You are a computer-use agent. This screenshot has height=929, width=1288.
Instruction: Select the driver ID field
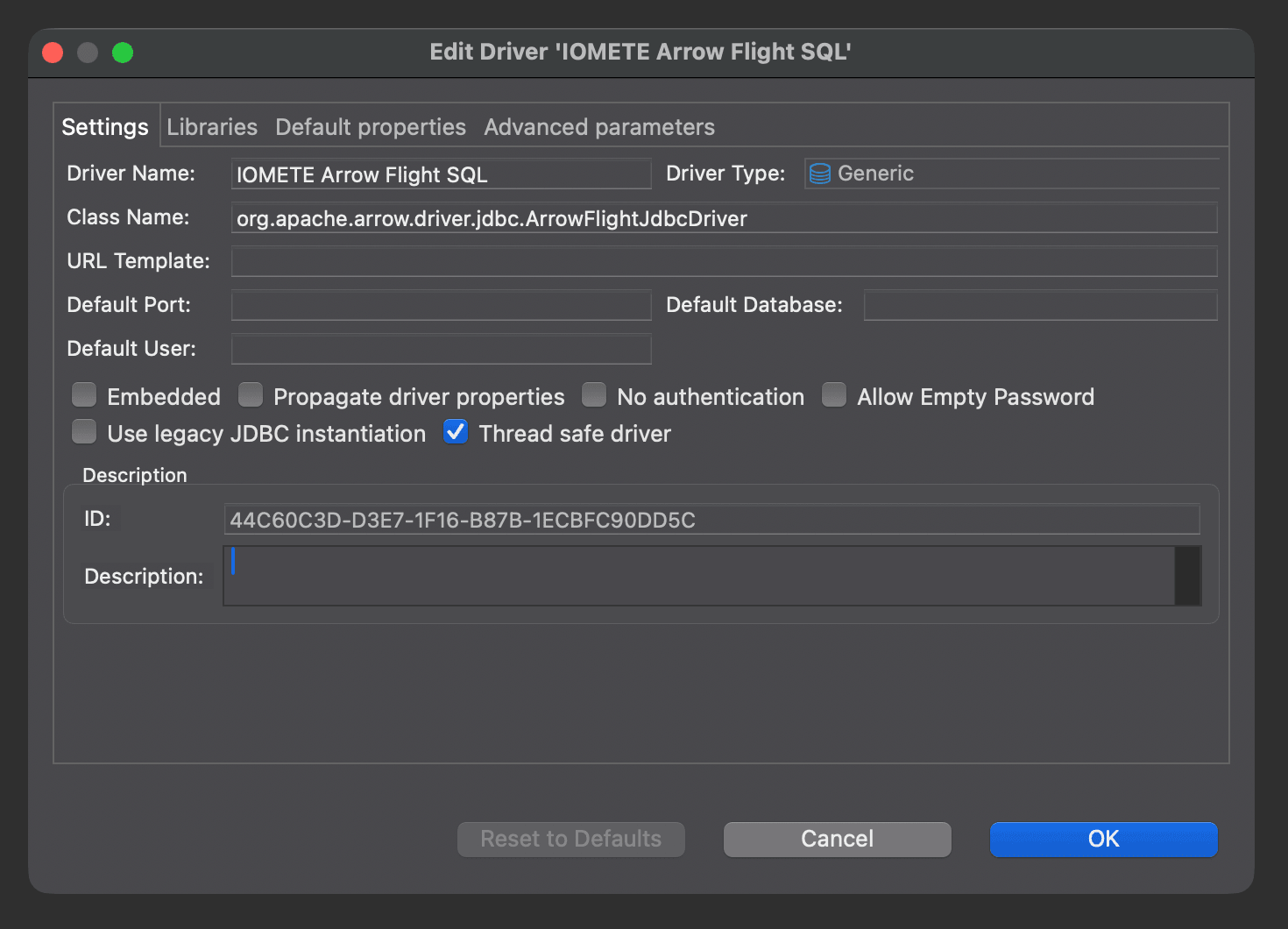tap(712, 519)
